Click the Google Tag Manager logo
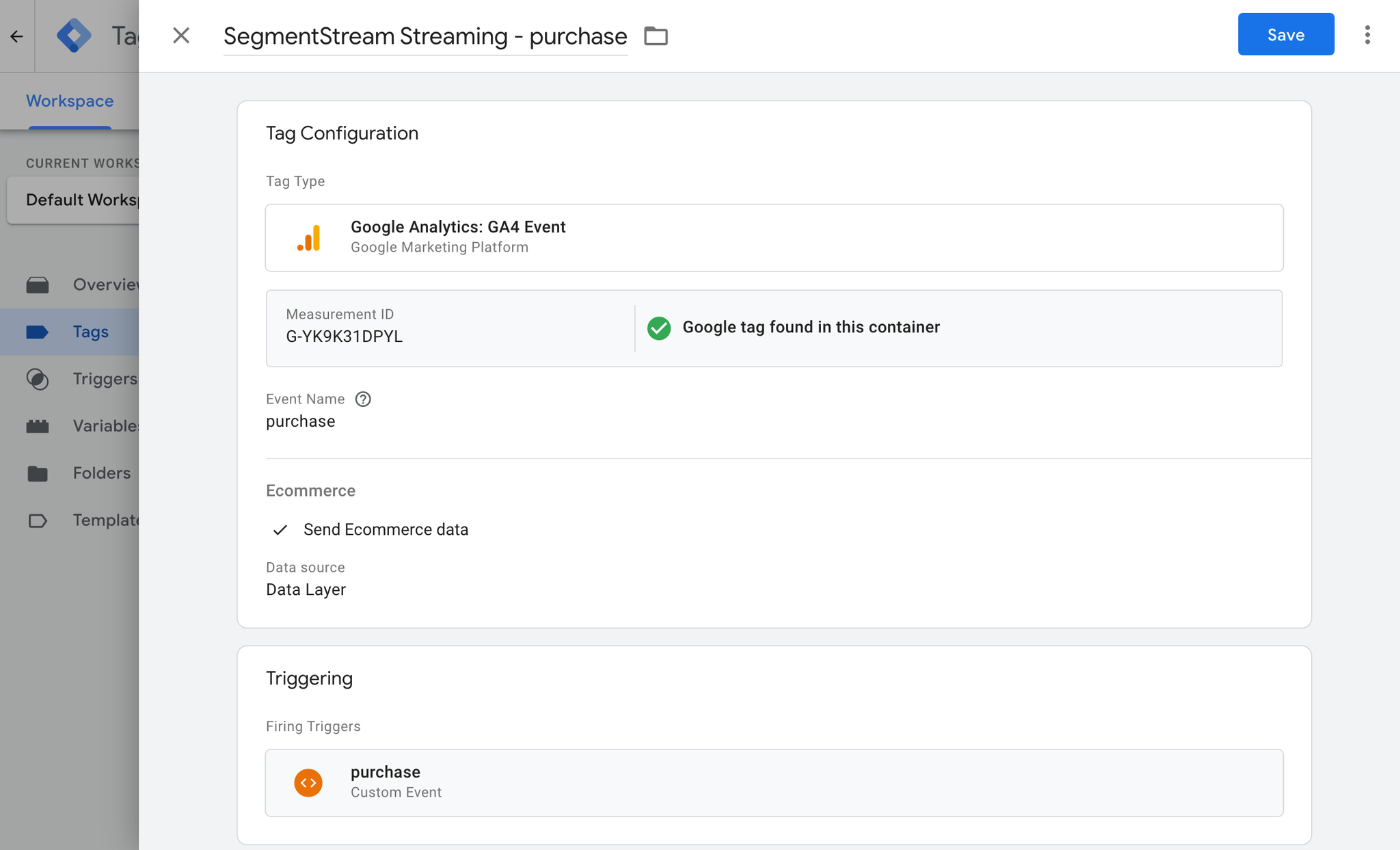The image size is (1400, 850). (74, 36)
